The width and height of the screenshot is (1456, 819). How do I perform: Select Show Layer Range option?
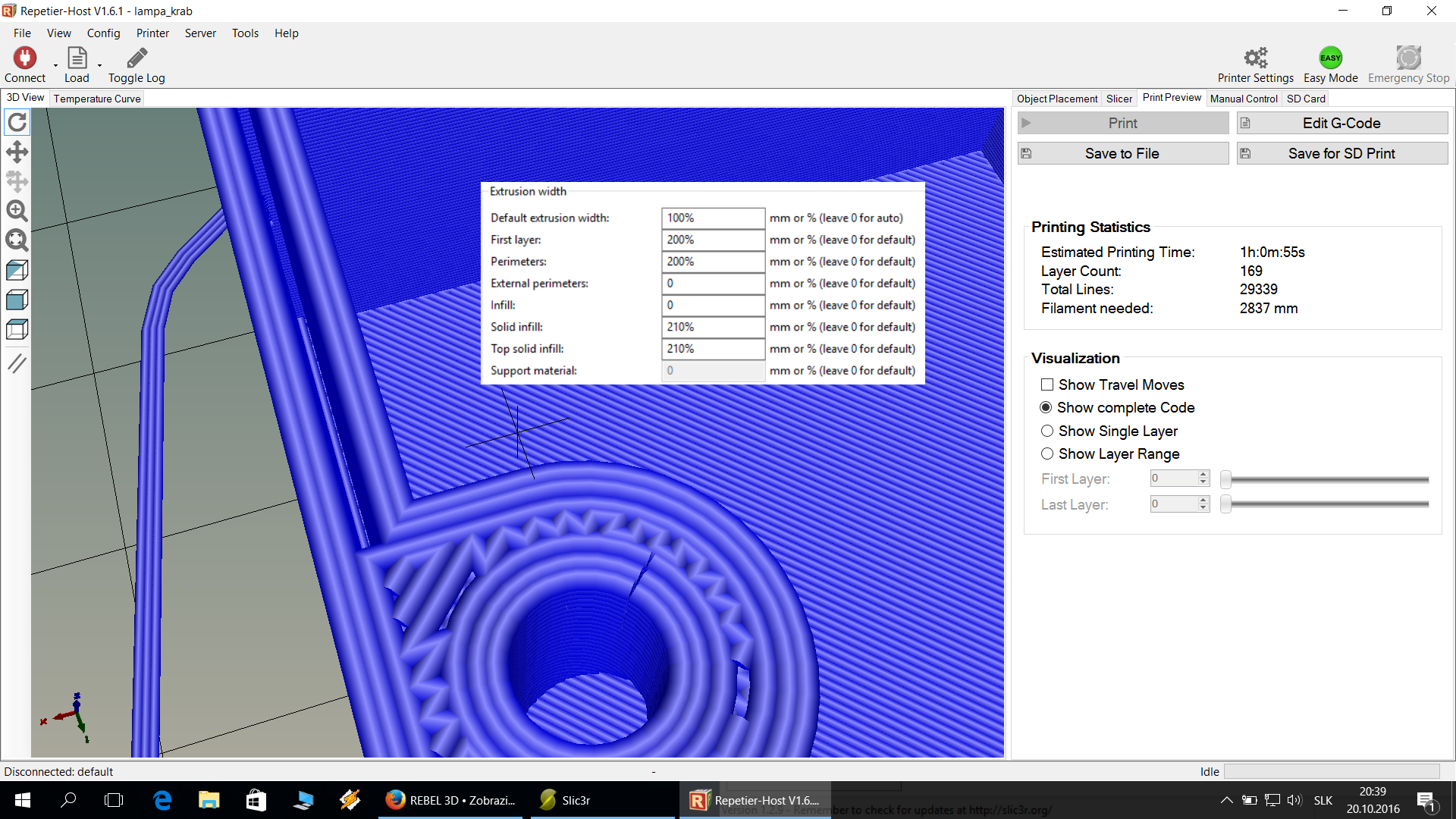click(x=1047, y=453)
